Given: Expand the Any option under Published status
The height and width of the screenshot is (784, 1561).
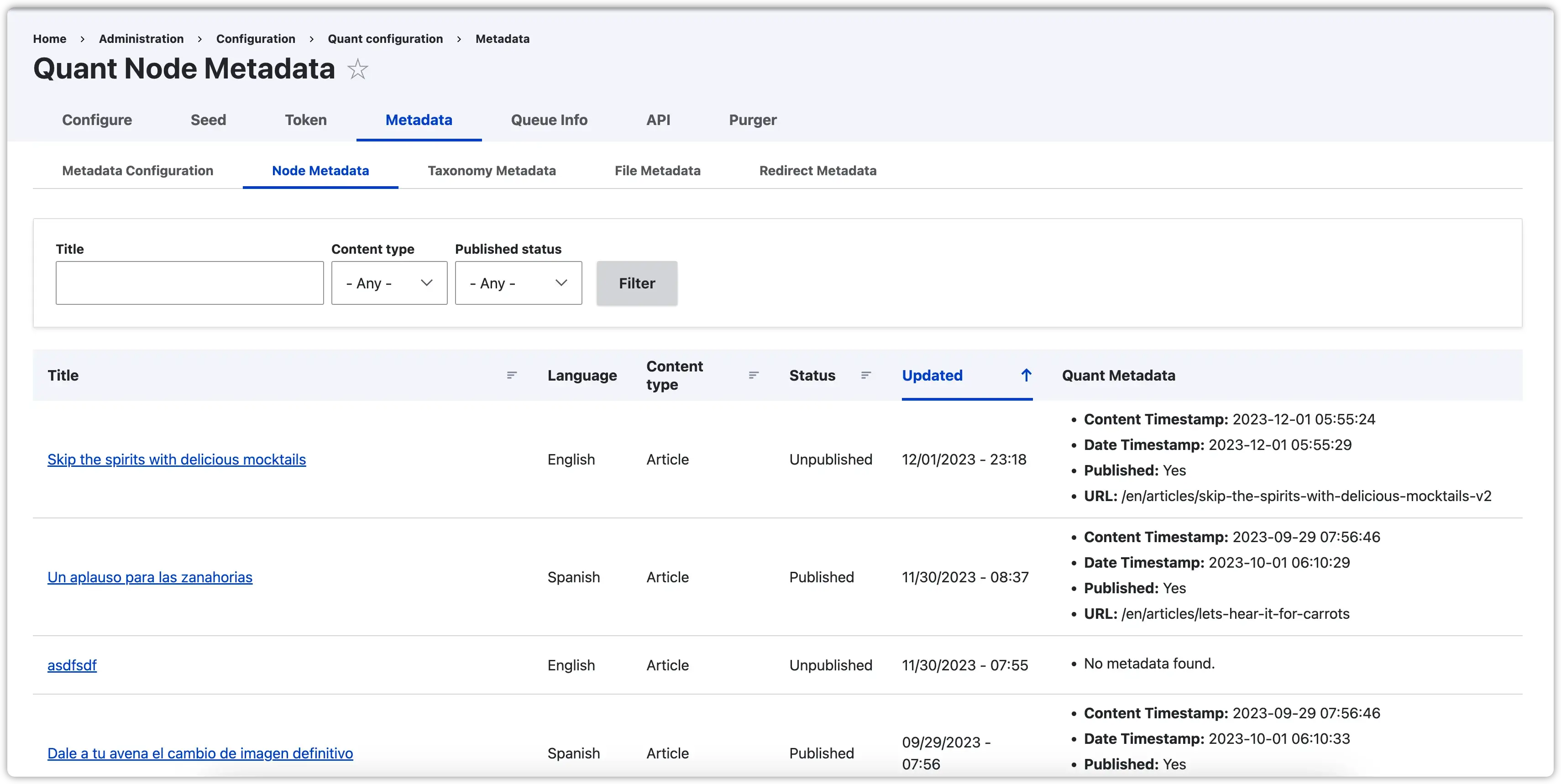Looking at the screenshot, I should 518,283.
